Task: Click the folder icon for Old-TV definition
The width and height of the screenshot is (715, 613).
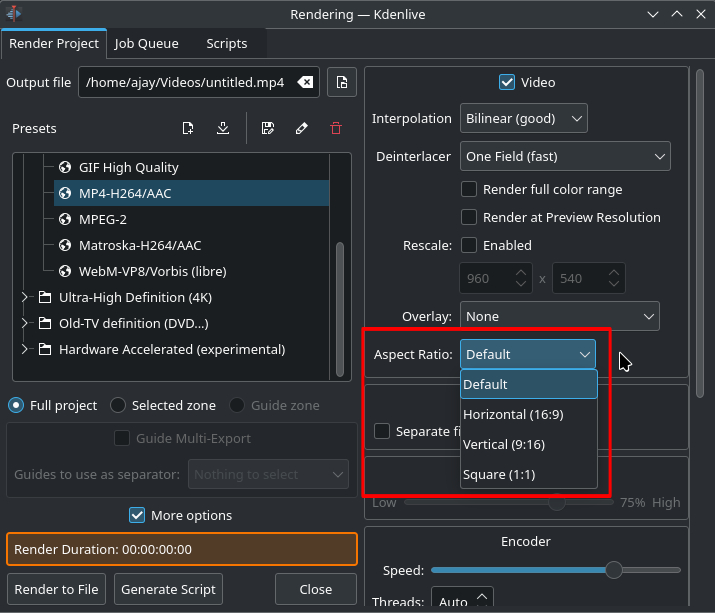Action: [x=45, y=323]
